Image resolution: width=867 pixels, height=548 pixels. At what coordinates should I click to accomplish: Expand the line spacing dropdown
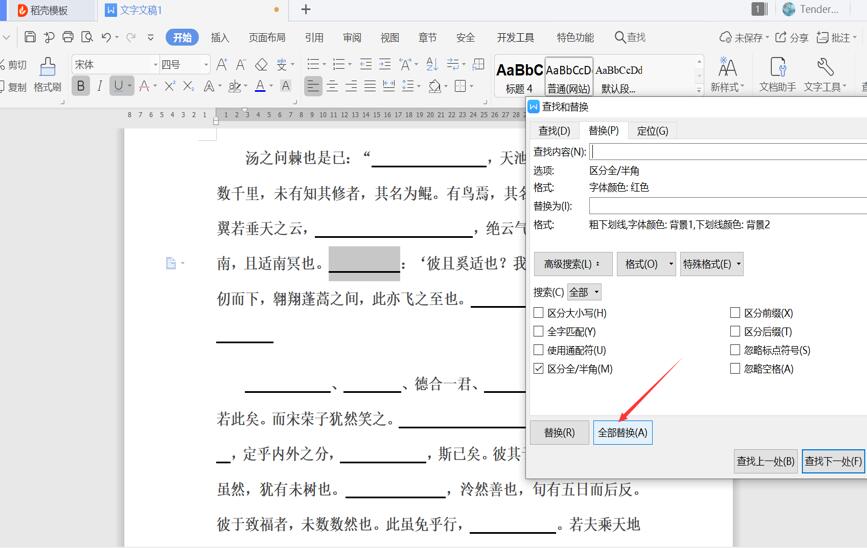pyautogui.click(x=418, y=86)
